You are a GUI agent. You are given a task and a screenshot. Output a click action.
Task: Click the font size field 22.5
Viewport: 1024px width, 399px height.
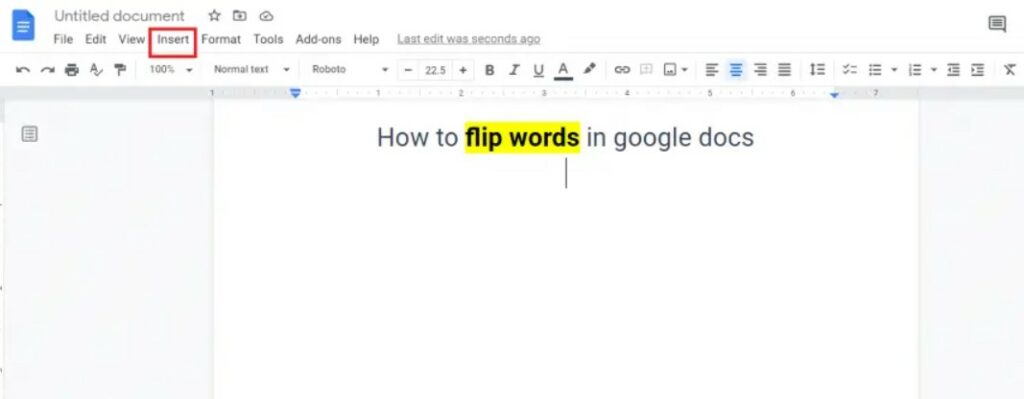click(435, 70)
